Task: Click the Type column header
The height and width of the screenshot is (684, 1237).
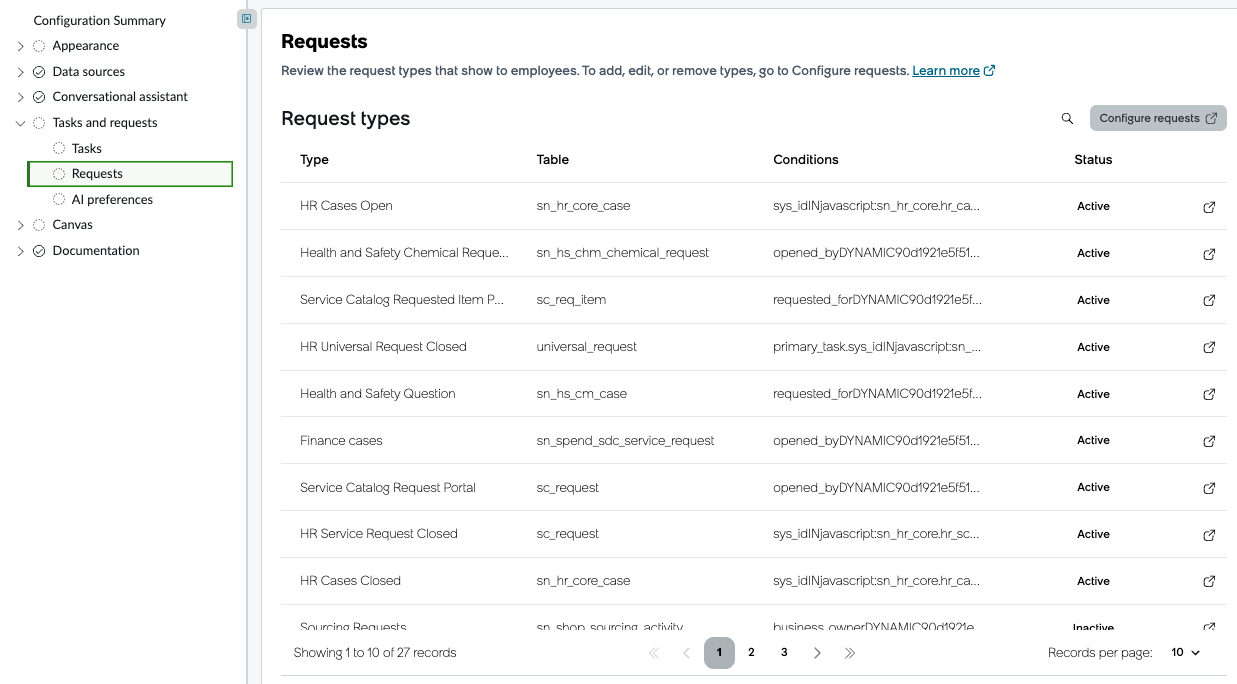Action: 314,160
